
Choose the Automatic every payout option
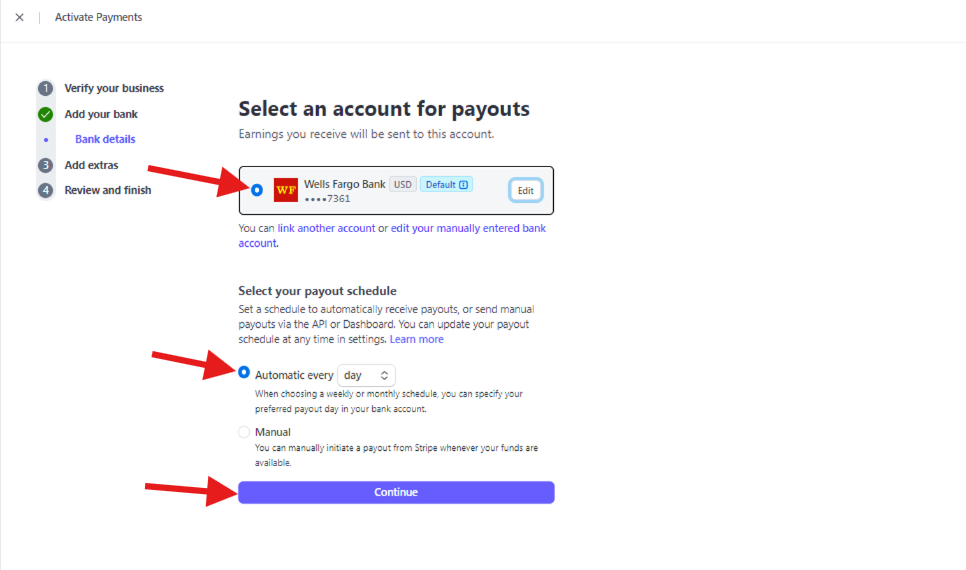[x=244, y=372]
